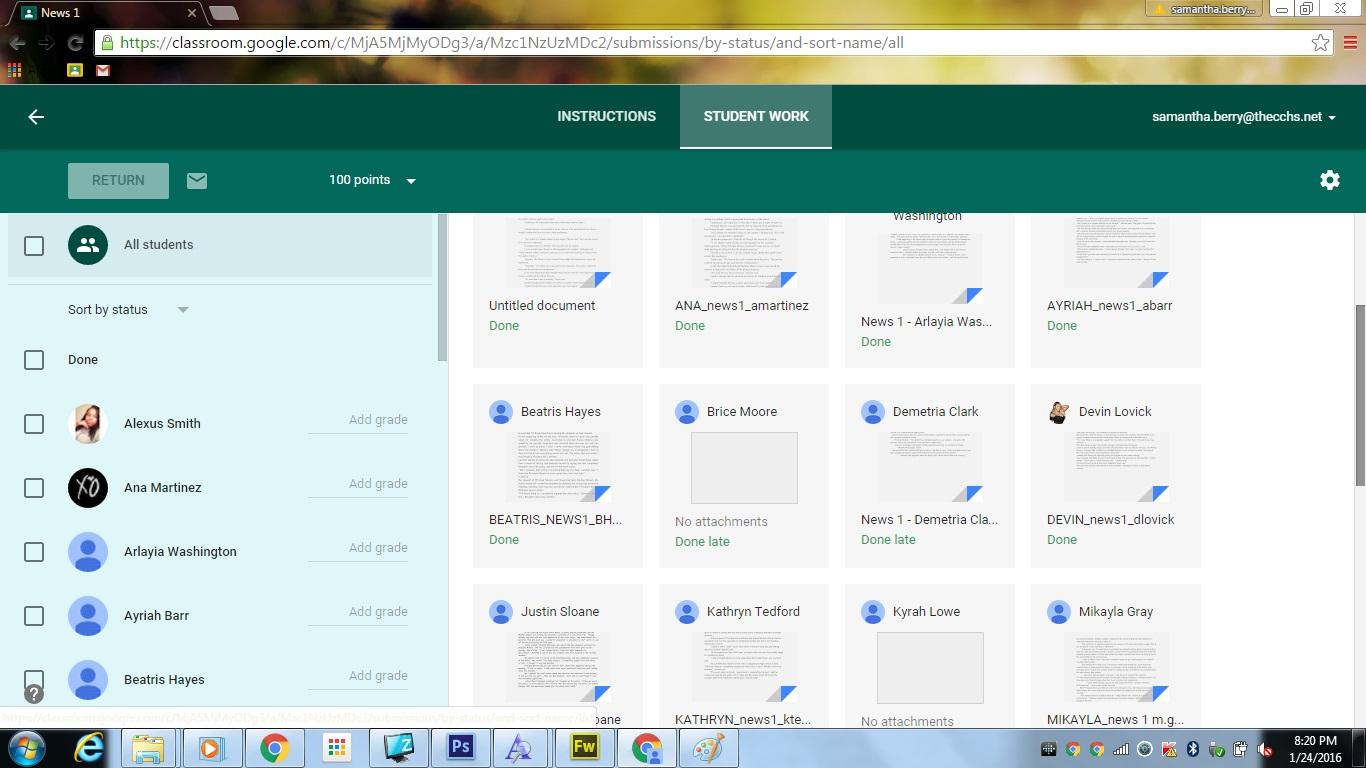Click the student list scrollbar

click(x=443, y=288)
